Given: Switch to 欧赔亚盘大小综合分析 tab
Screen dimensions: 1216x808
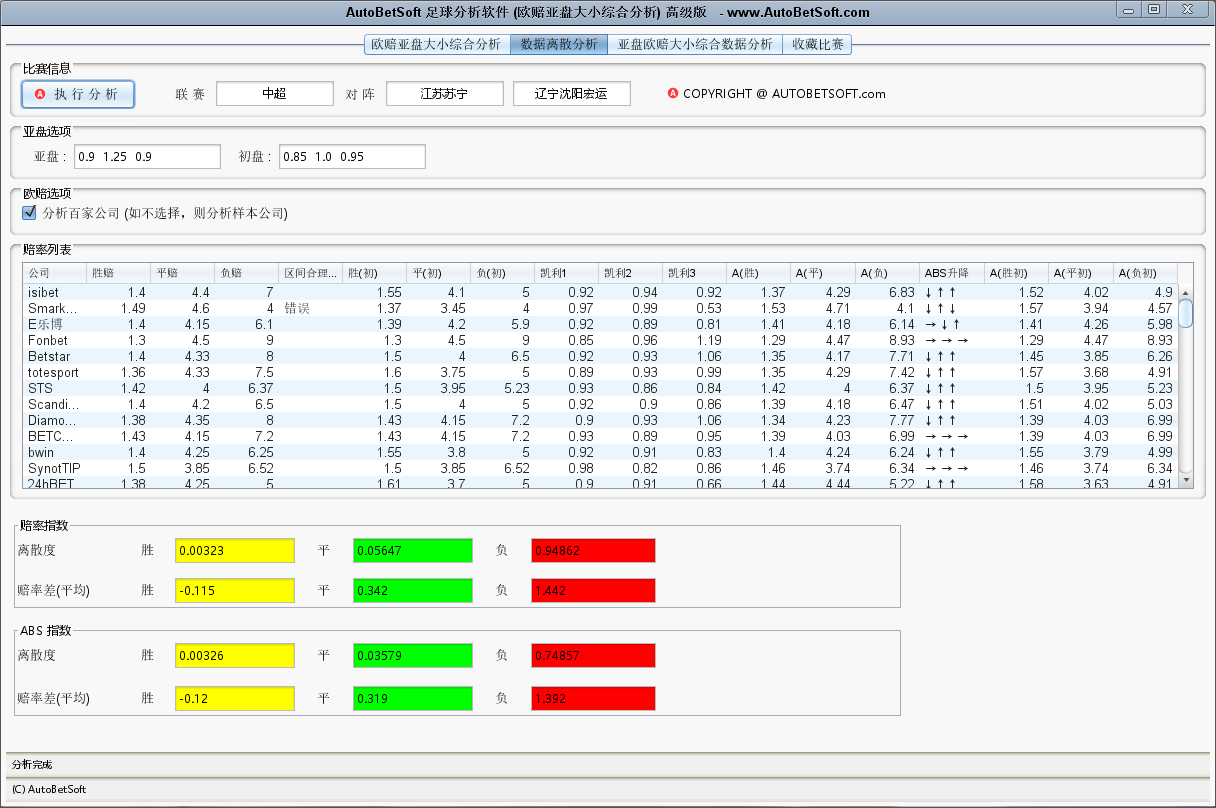Looking at the screenshot, I should point(436,44).
